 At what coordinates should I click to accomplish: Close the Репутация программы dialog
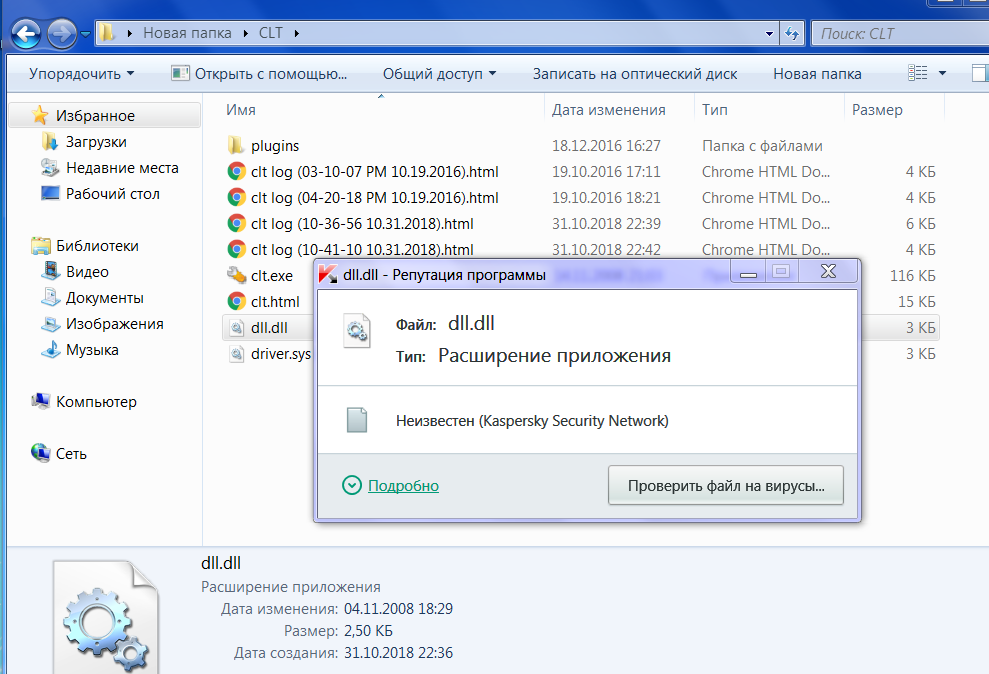click(x=828, y=272)
